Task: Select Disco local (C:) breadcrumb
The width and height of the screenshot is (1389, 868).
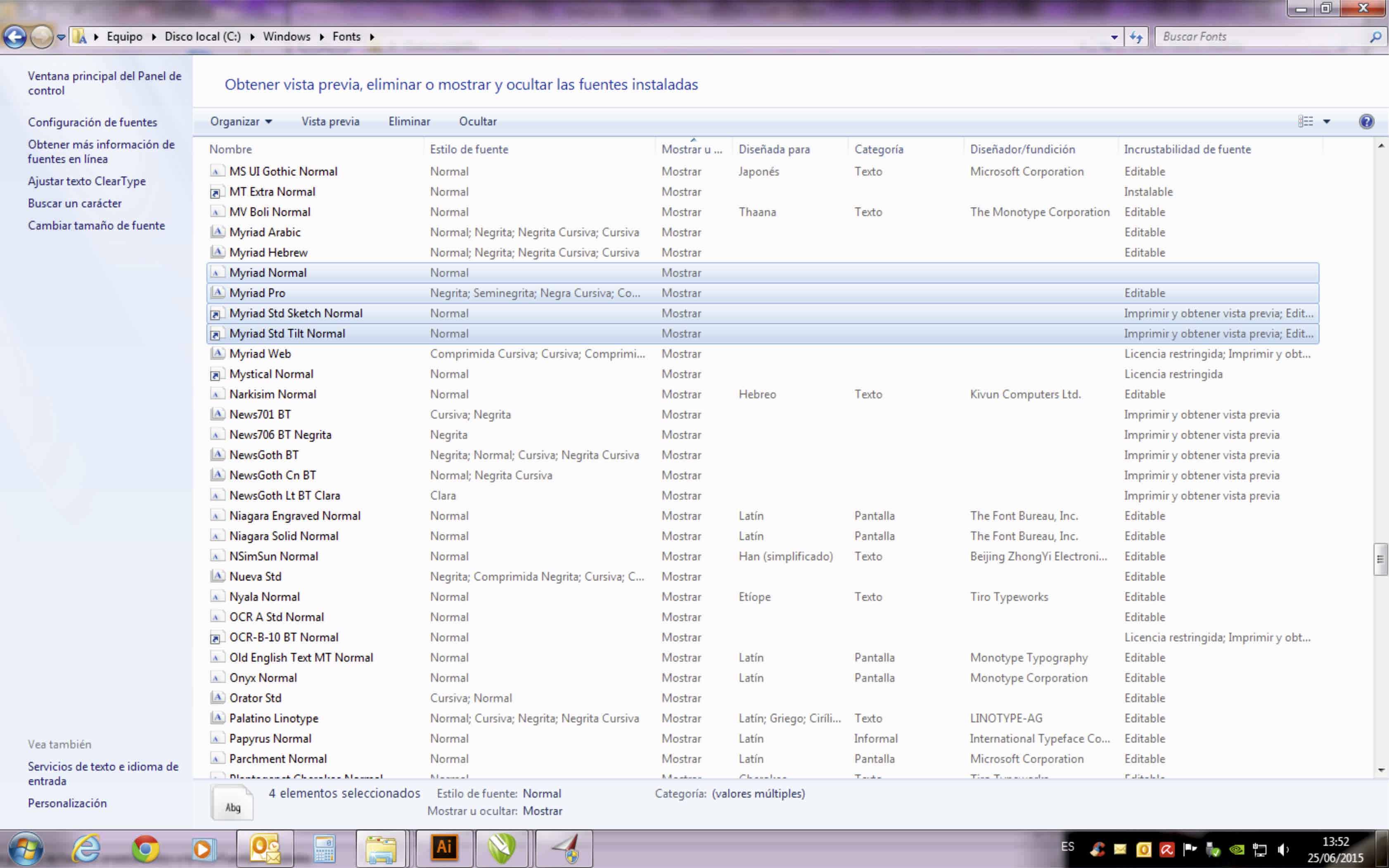Action: tap(203, 37)
